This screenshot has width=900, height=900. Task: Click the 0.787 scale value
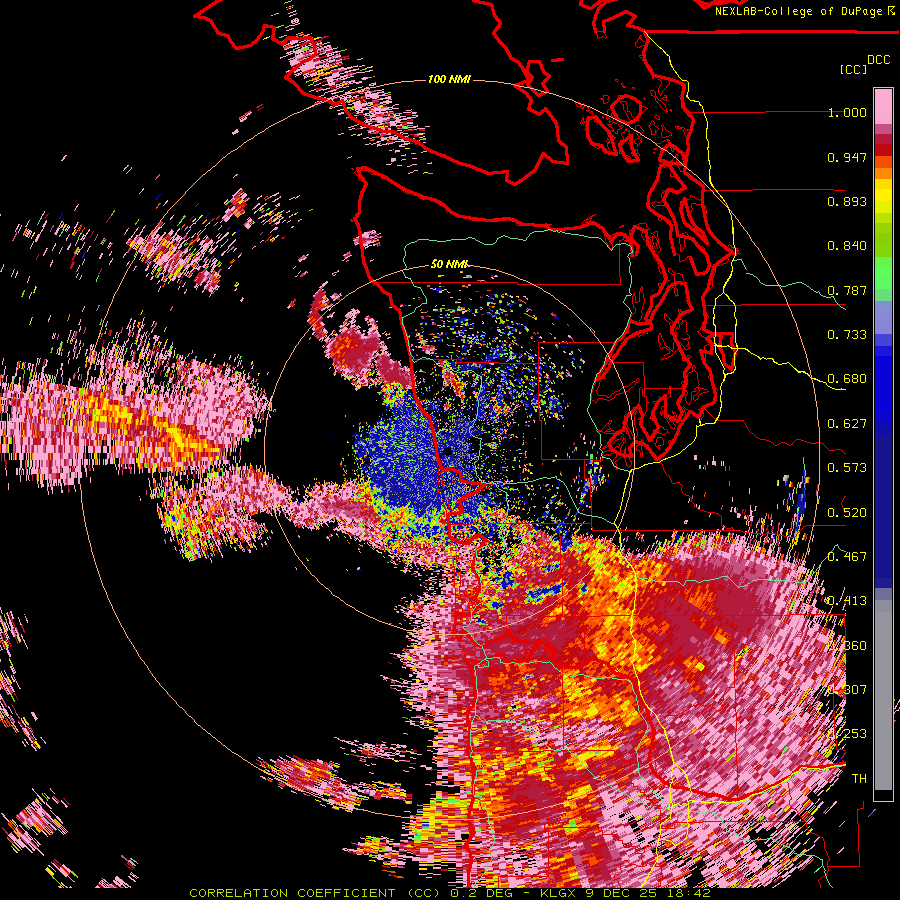[847, 290]
